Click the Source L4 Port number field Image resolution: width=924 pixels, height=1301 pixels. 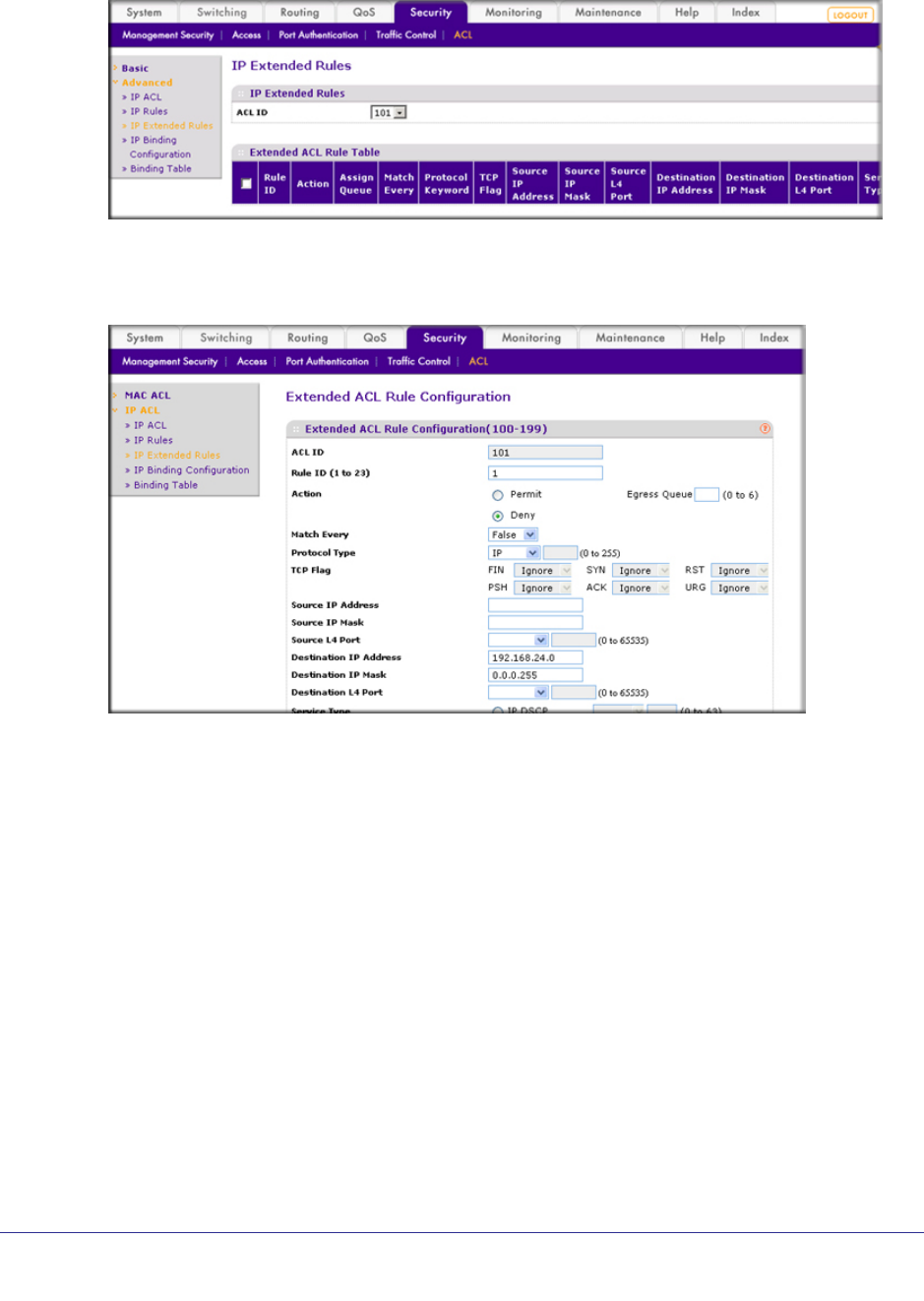pyautogui.click(x=574, y=641)
